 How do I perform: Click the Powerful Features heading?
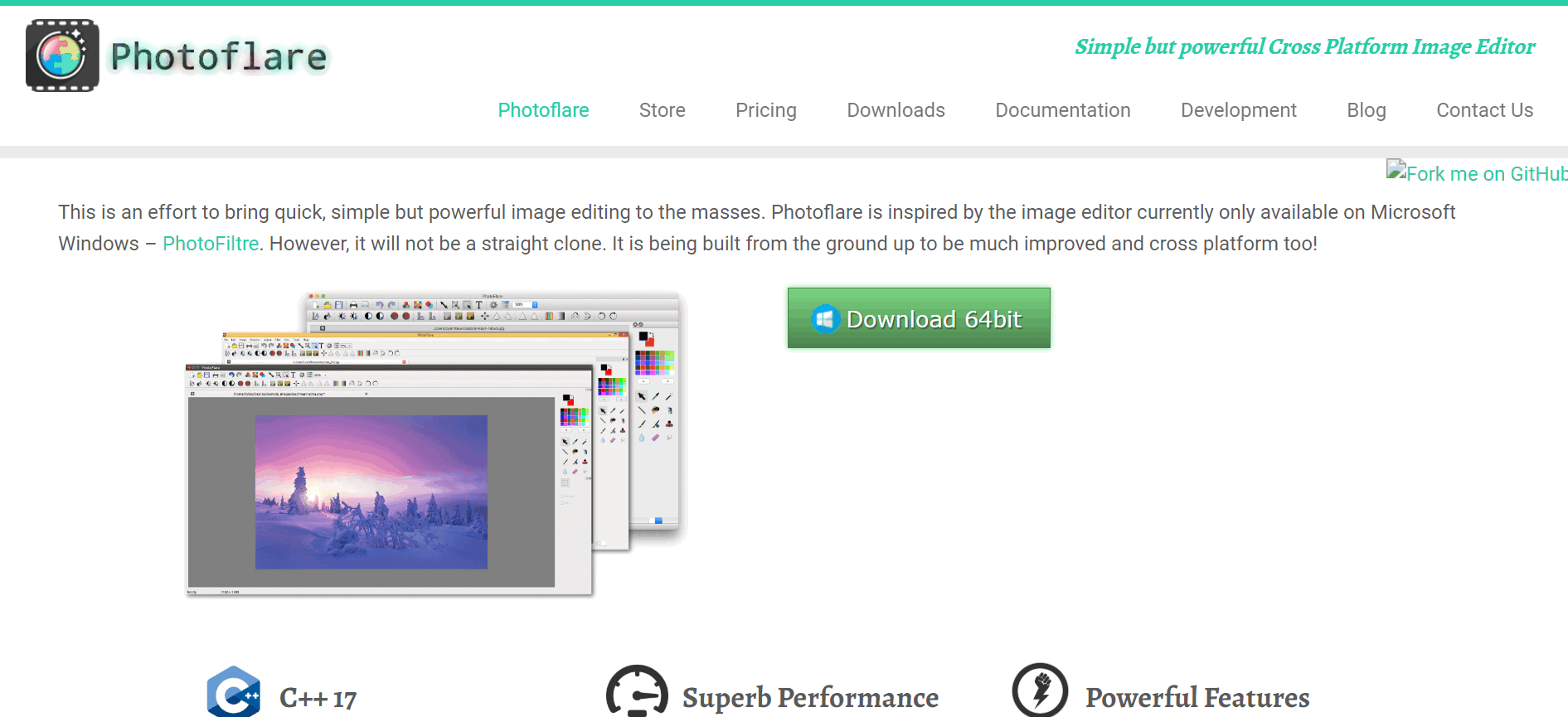point(1197,698)
